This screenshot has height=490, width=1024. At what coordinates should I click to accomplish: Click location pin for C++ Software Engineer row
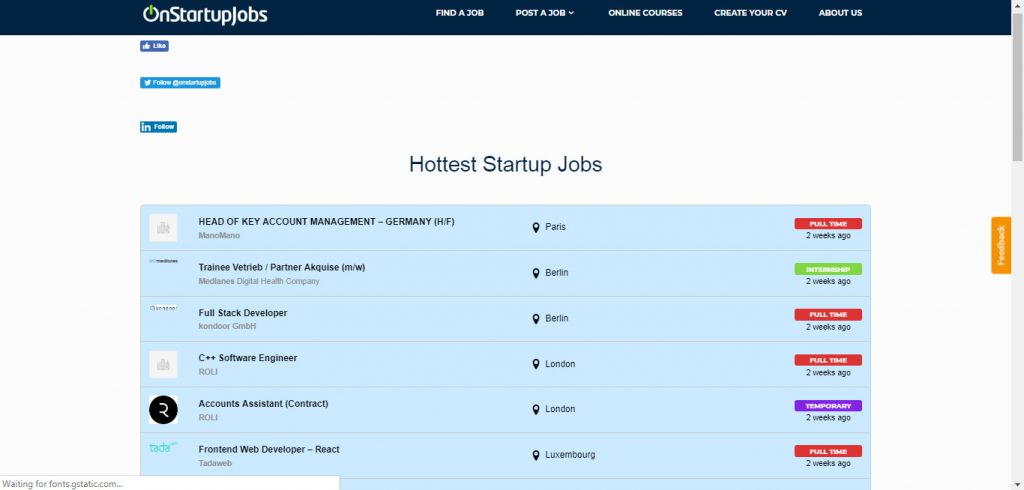tap(536, 364)
